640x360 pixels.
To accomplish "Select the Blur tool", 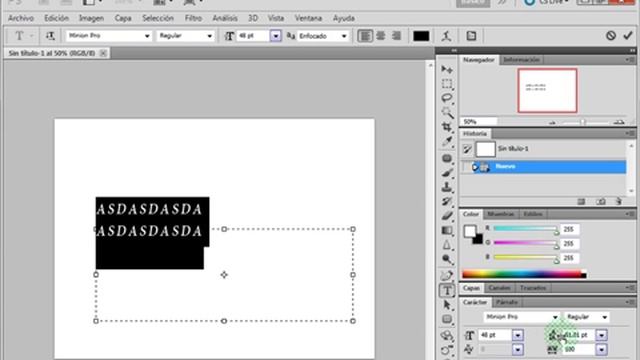I will click(447, 245).
